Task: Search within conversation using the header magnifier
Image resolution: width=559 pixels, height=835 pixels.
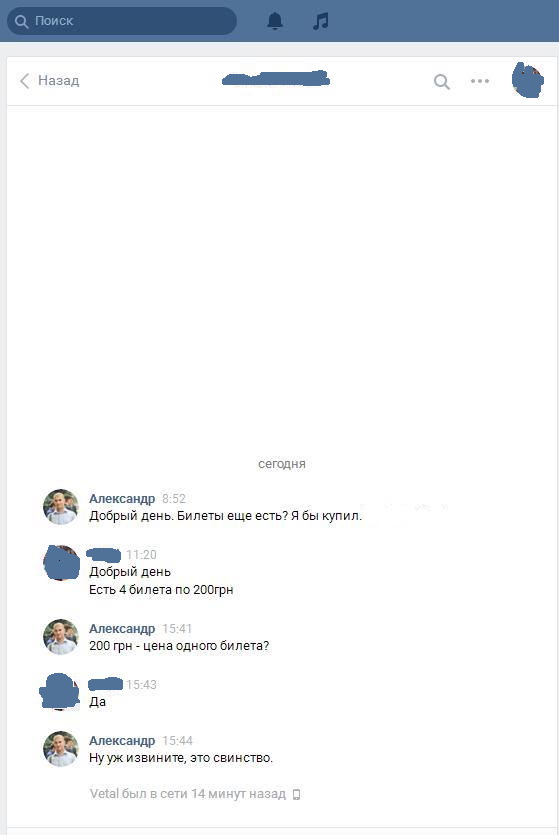Action: click(441, 81)
